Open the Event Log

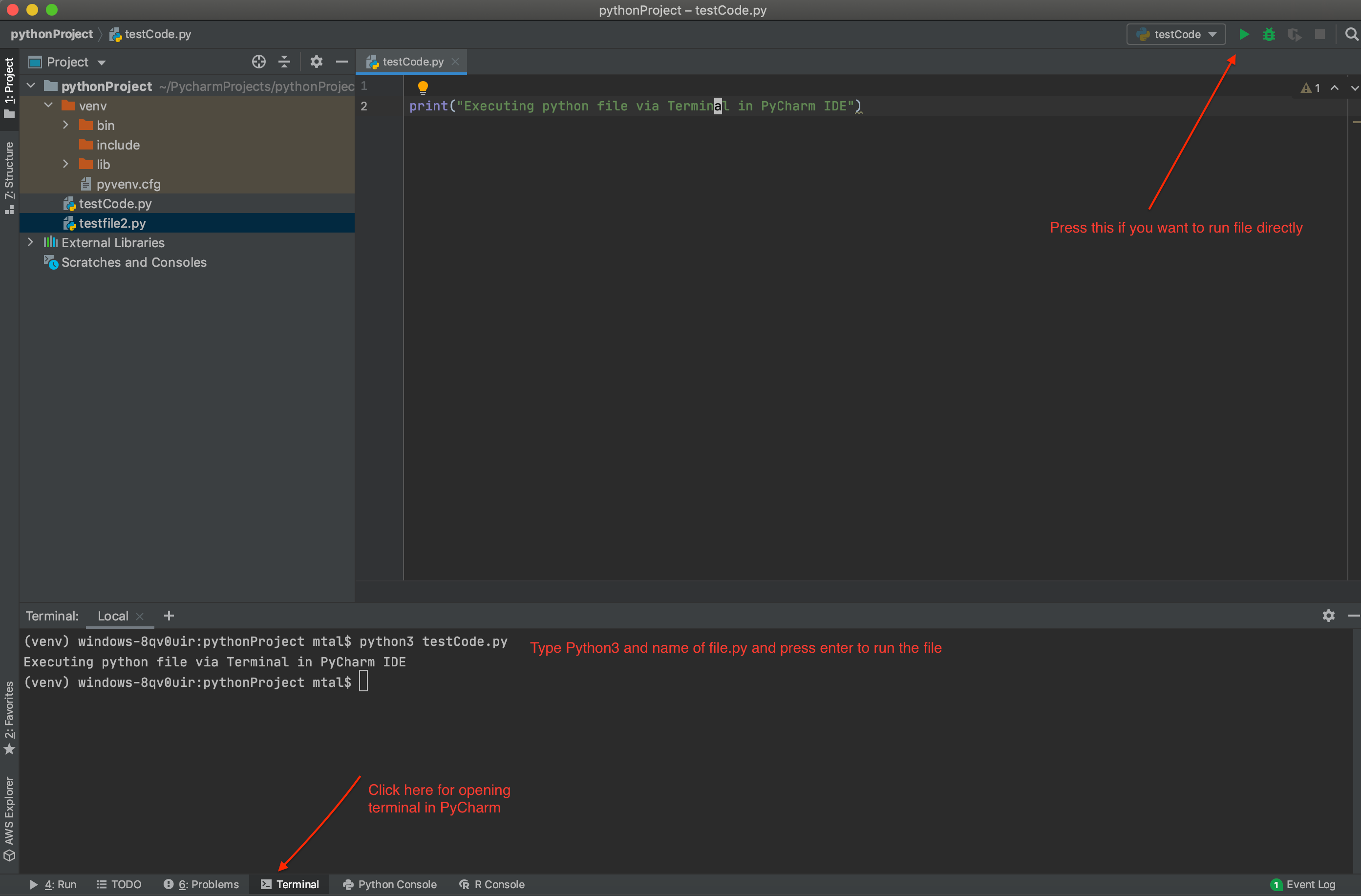click(1303, 884)
